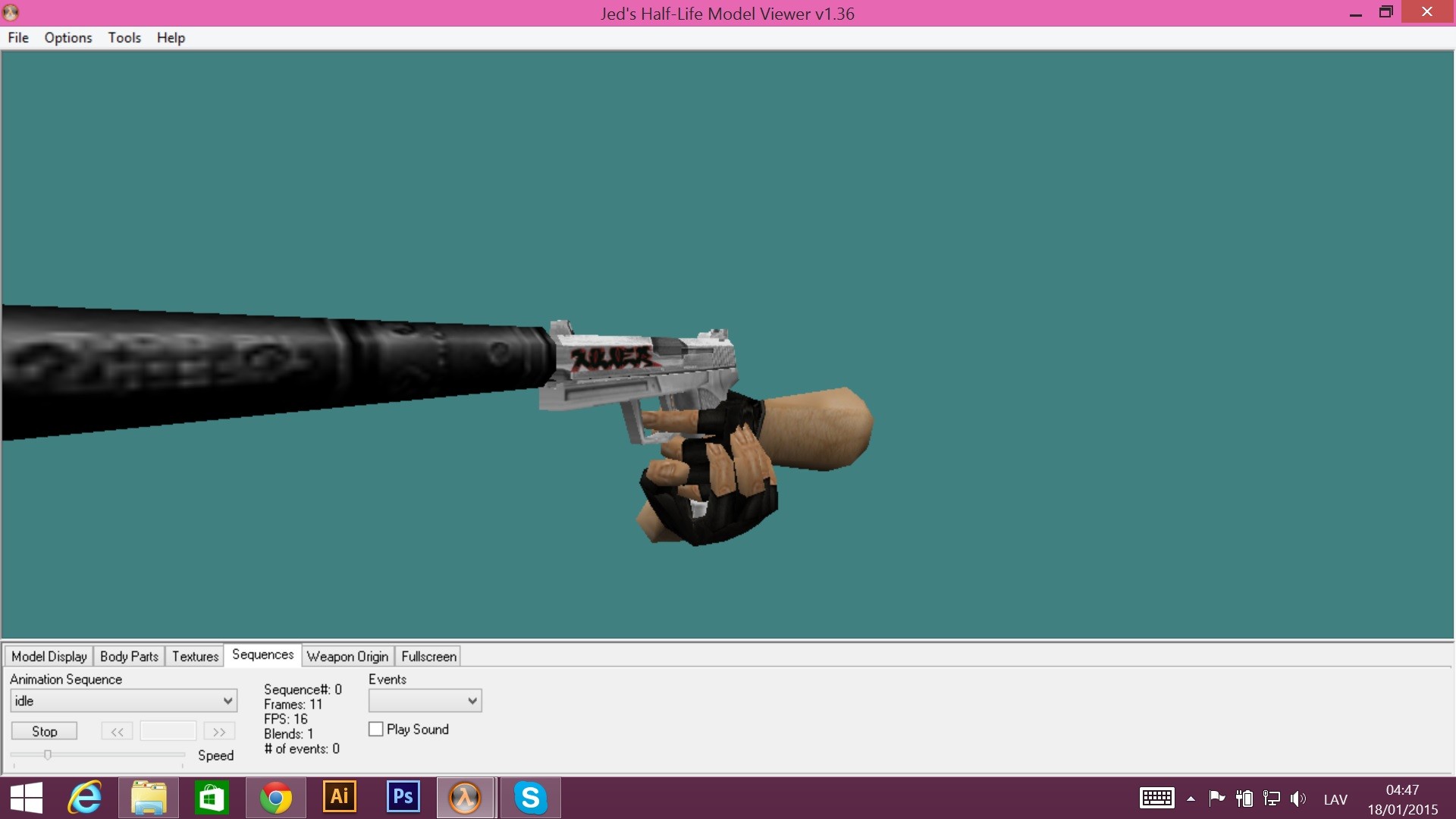
Task: Switch to the Textures tab
Action: (194, 656)
